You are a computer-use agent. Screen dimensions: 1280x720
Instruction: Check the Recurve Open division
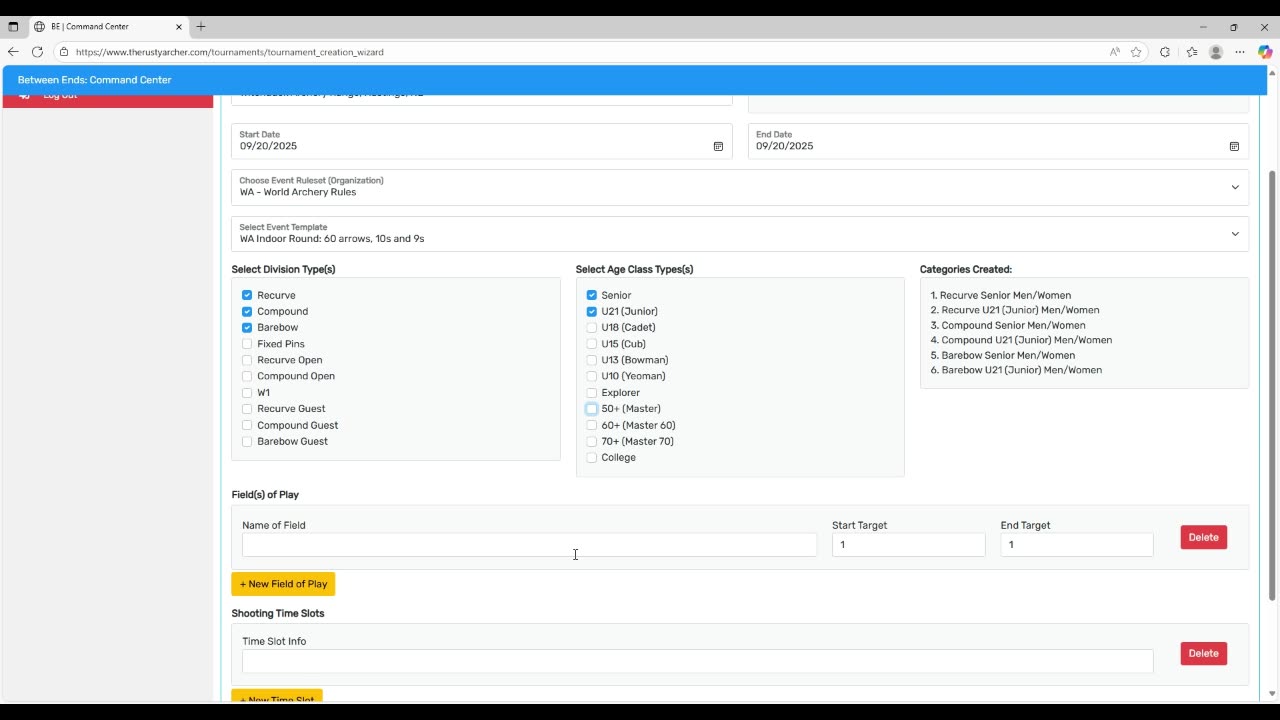[247, 360]
